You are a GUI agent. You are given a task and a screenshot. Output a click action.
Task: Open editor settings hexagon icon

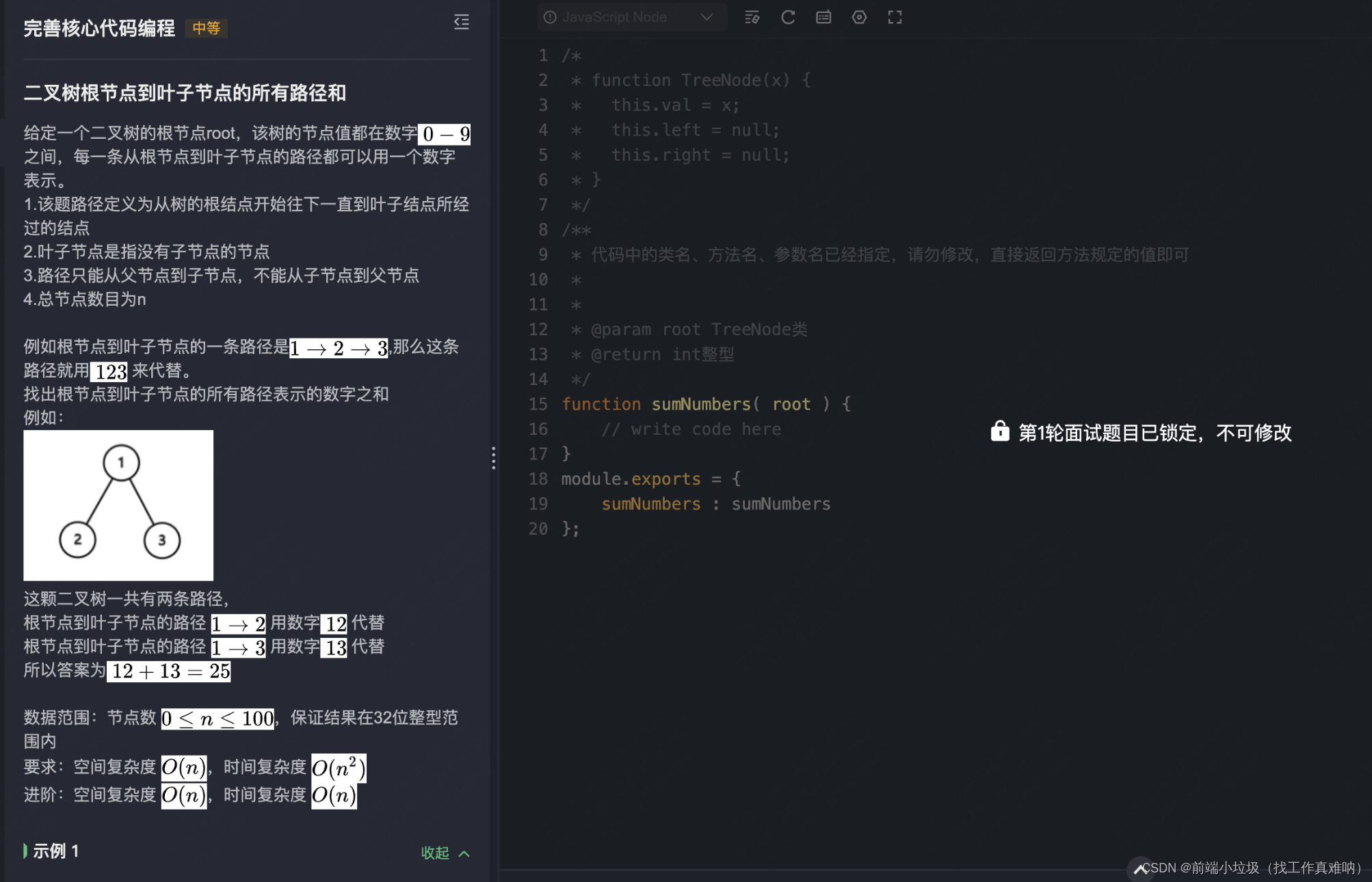click(859, 18)
